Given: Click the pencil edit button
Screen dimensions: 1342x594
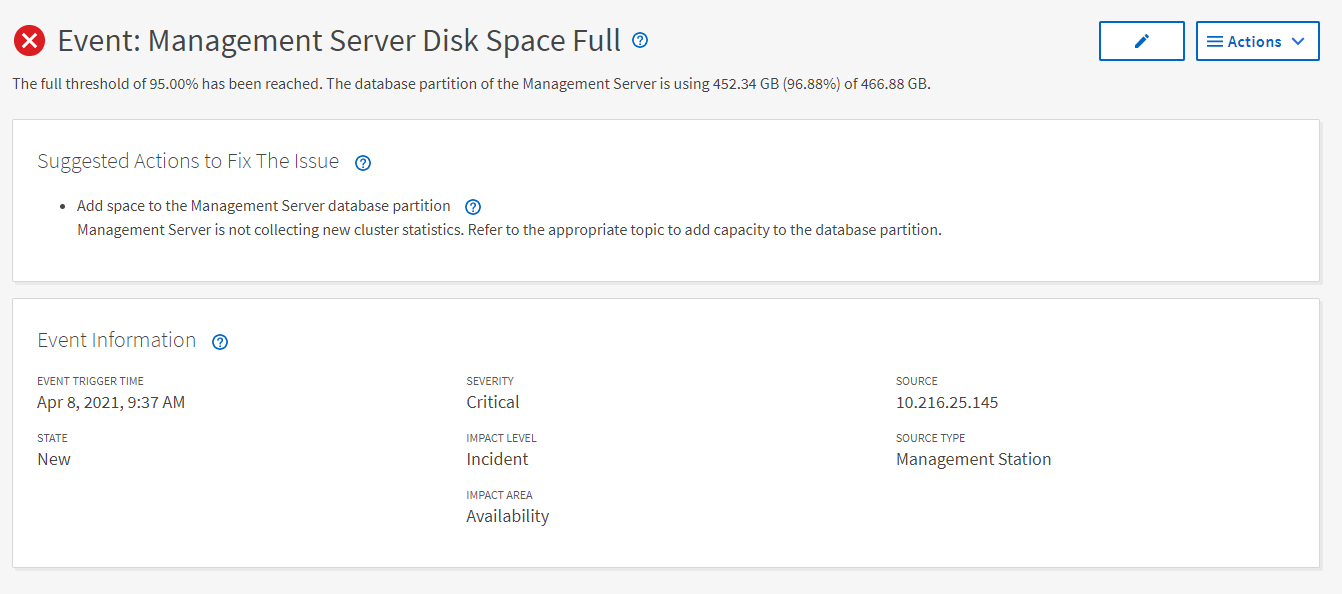Looking at the screenshot, I should (x=1141, y=41).
